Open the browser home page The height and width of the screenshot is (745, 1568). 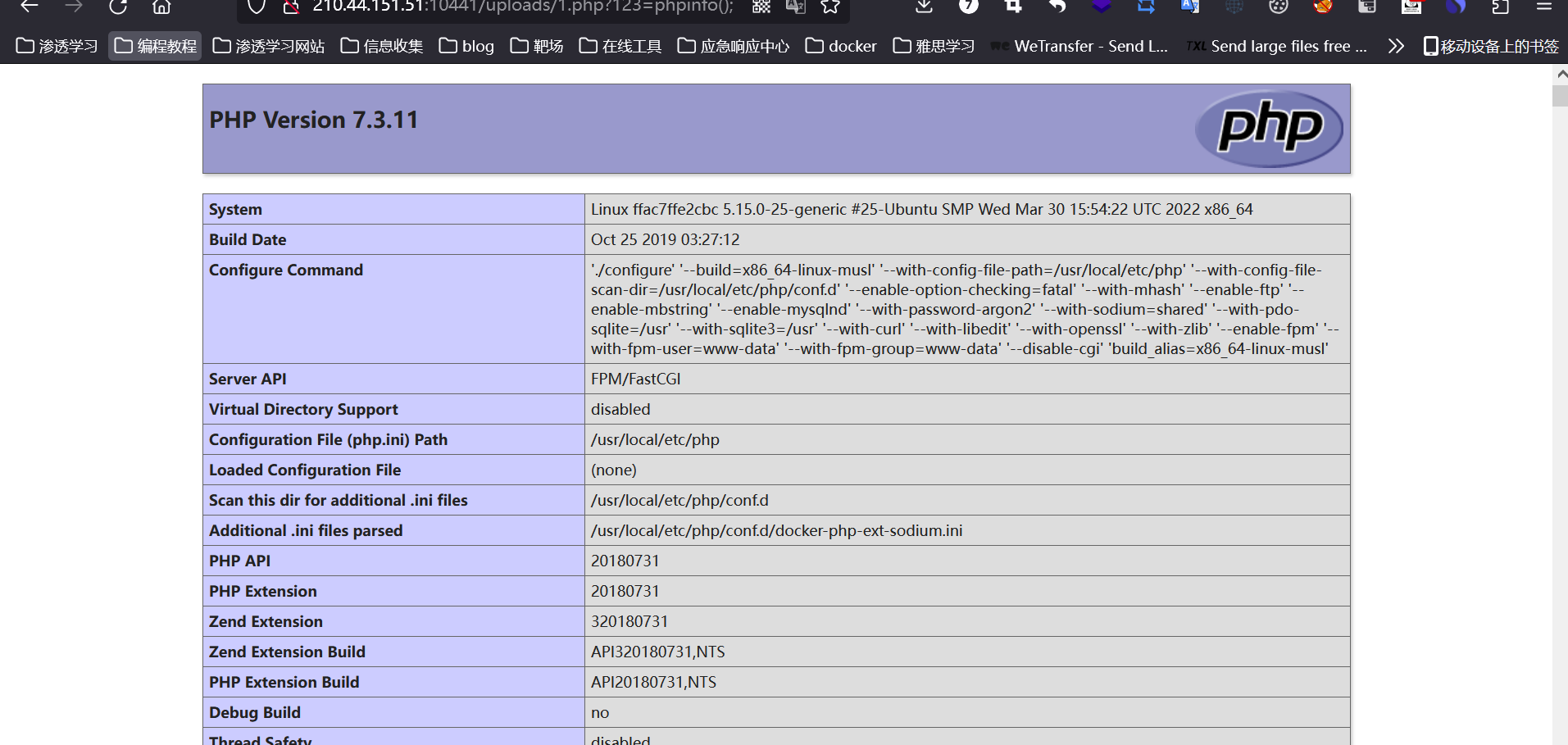161,7
